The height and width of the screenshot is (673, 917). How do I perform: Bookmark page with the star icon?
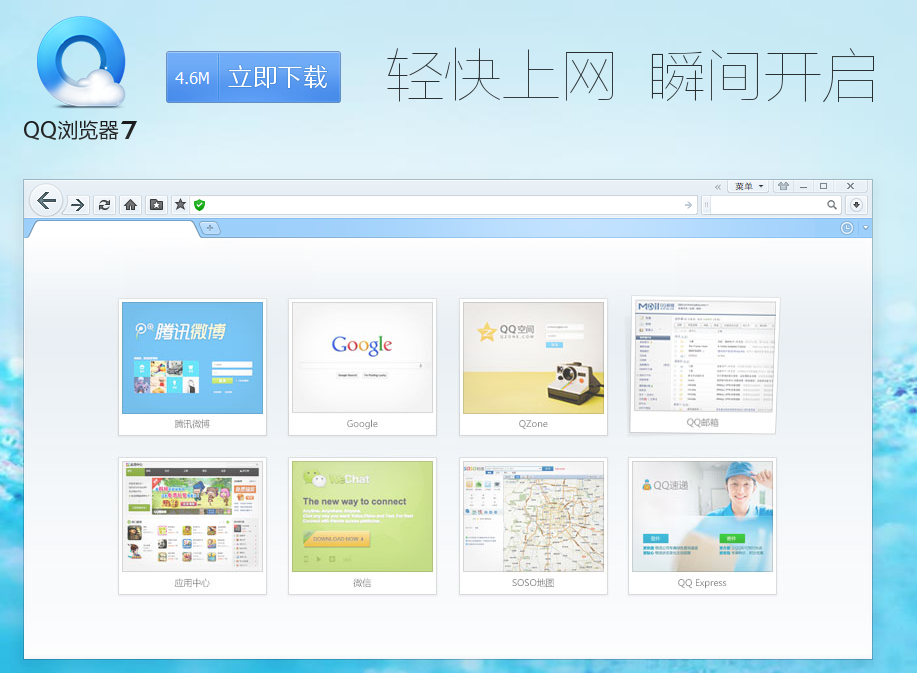(180, 204)
